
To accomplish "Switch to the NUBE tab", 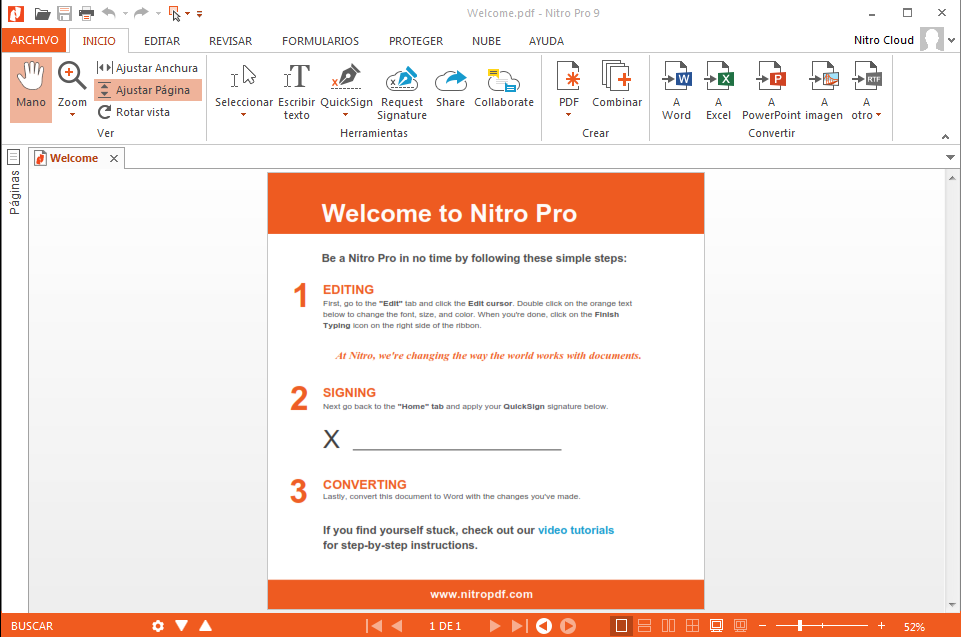I will 486,41.
